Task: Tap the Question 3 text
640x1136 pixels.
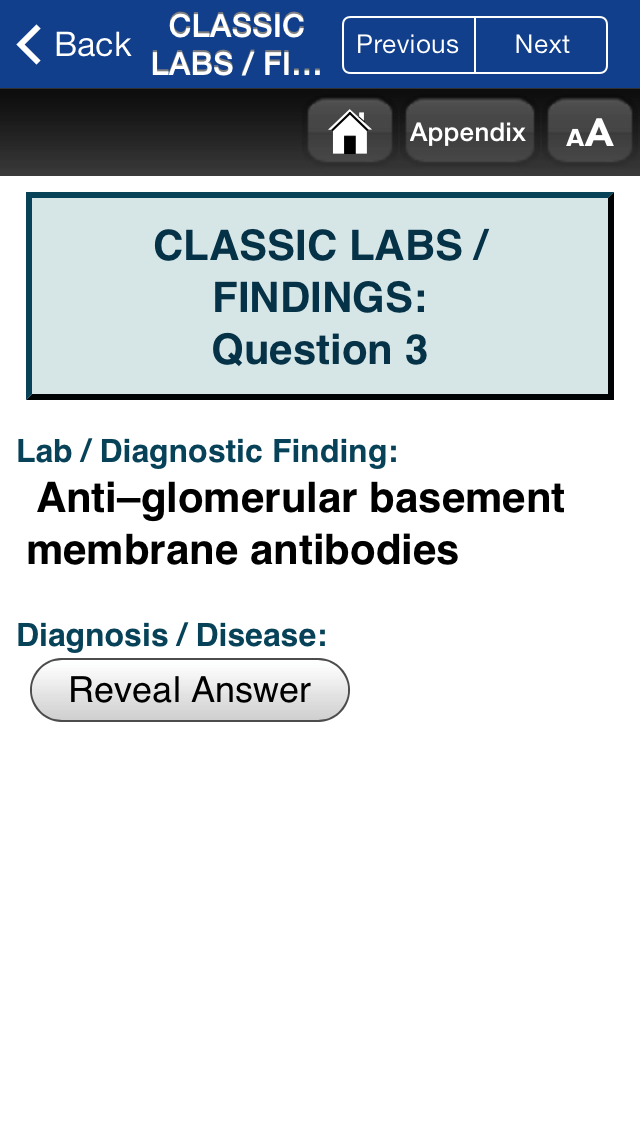Action: tap(320, 350)
